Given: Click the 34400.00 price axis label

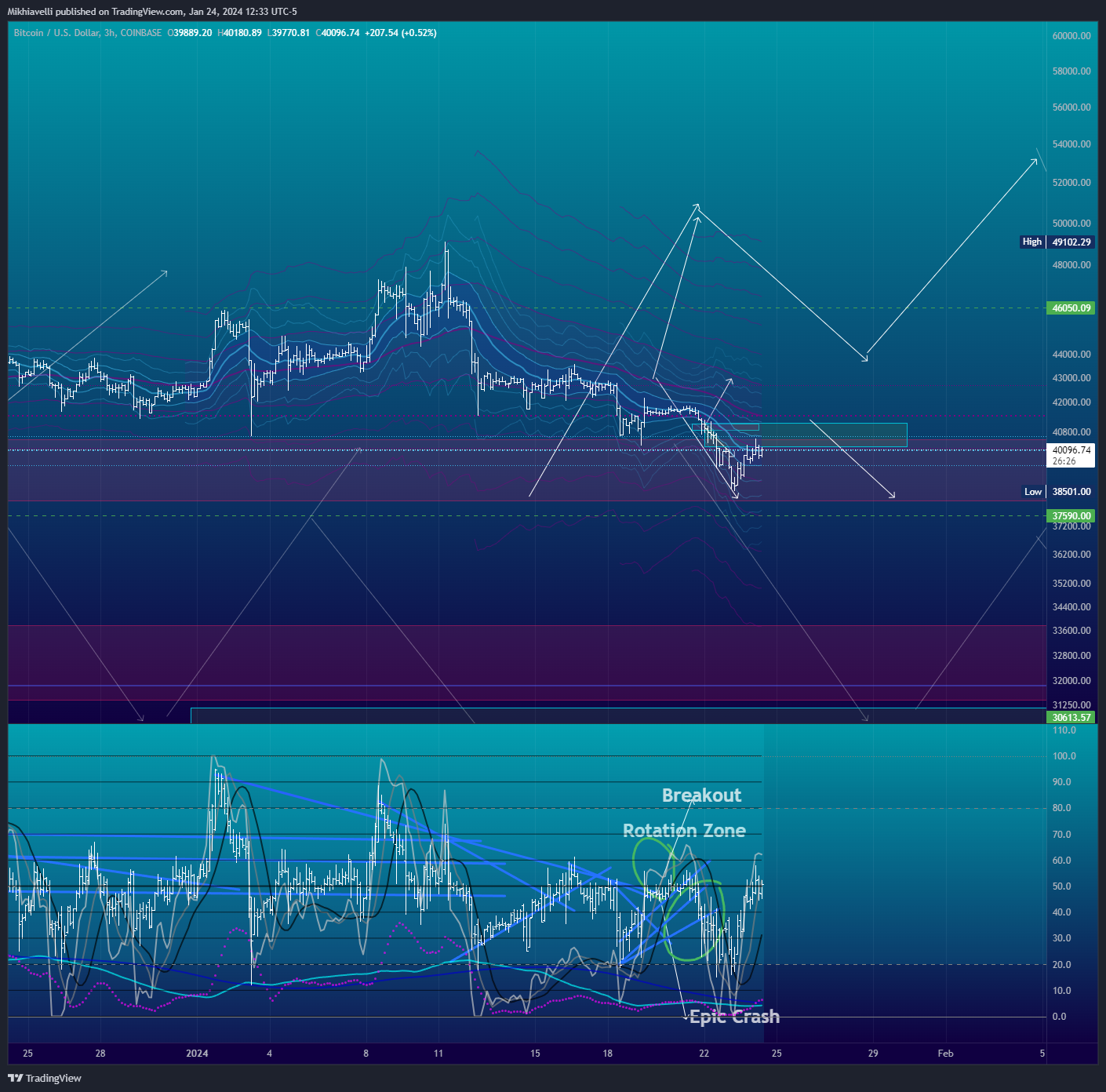Looking at the screenshot, I should [1071, 607].
